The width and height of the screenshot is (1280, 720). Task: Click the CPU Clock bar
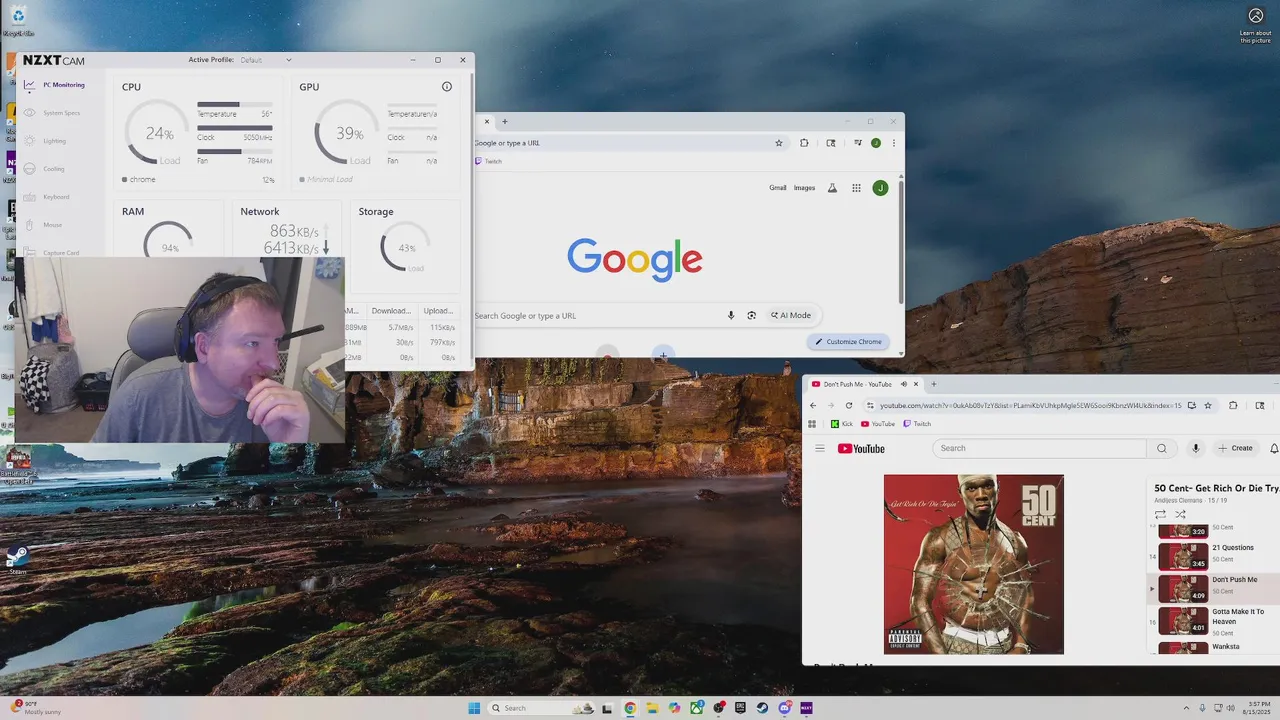click(x=234, y=128)
